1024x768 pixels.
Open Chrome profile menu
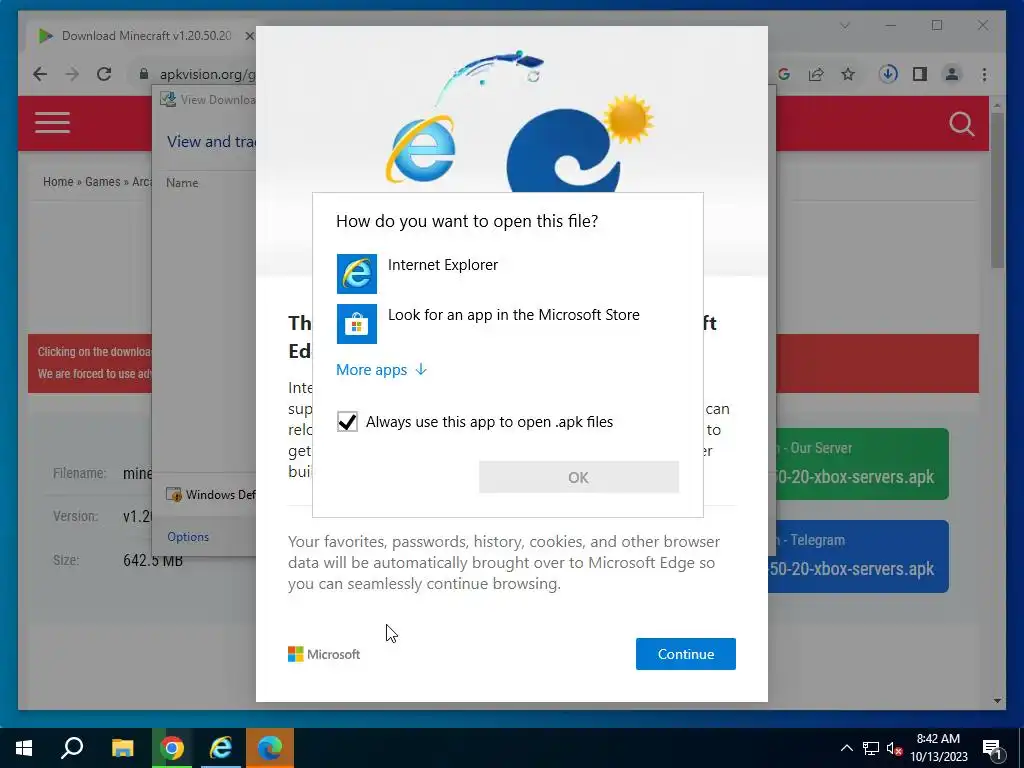click(952, 74)
